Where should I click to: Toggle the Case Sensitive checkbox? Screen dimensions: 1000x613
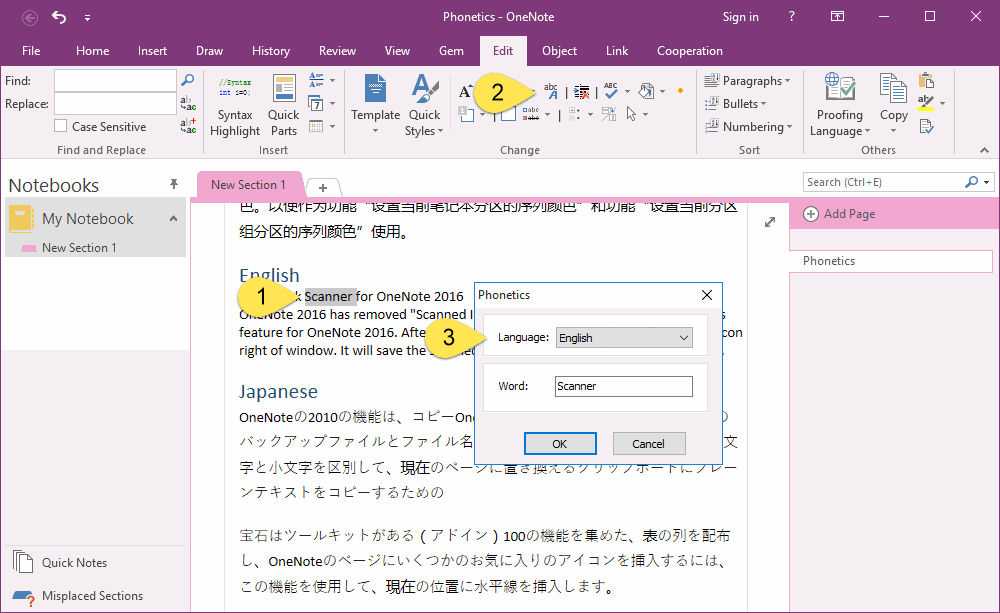tap(61, 126)
